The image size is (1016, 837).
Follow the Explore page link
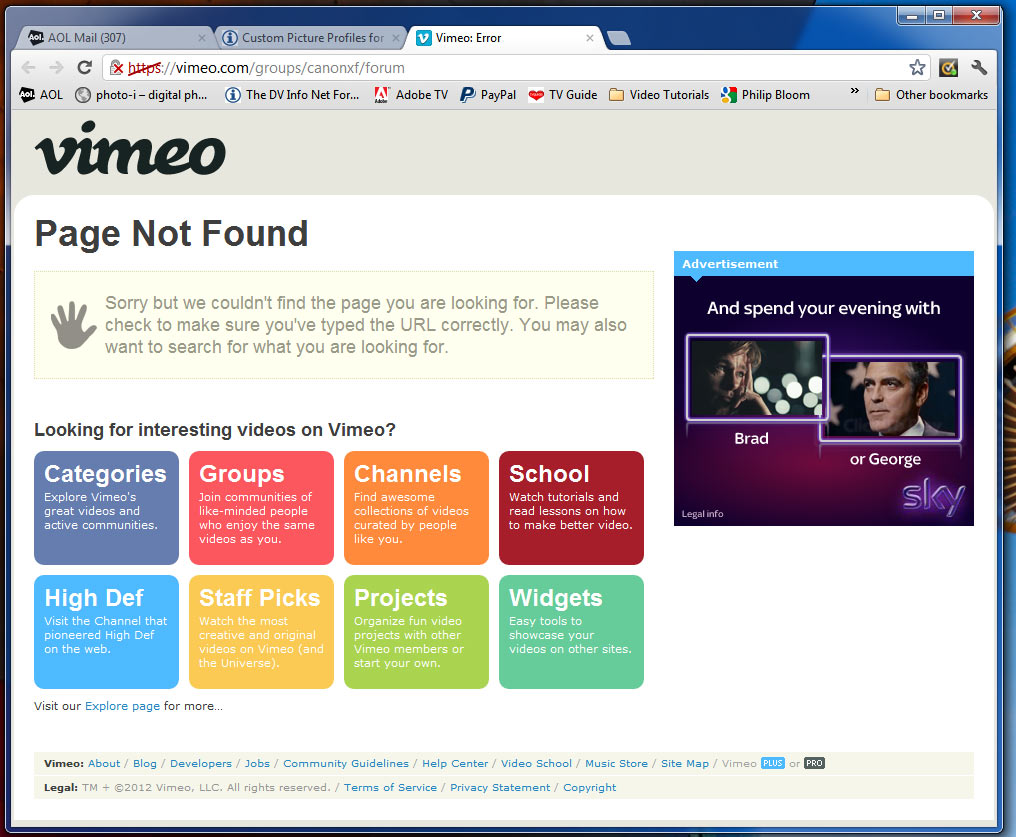[x=122, y=706]
